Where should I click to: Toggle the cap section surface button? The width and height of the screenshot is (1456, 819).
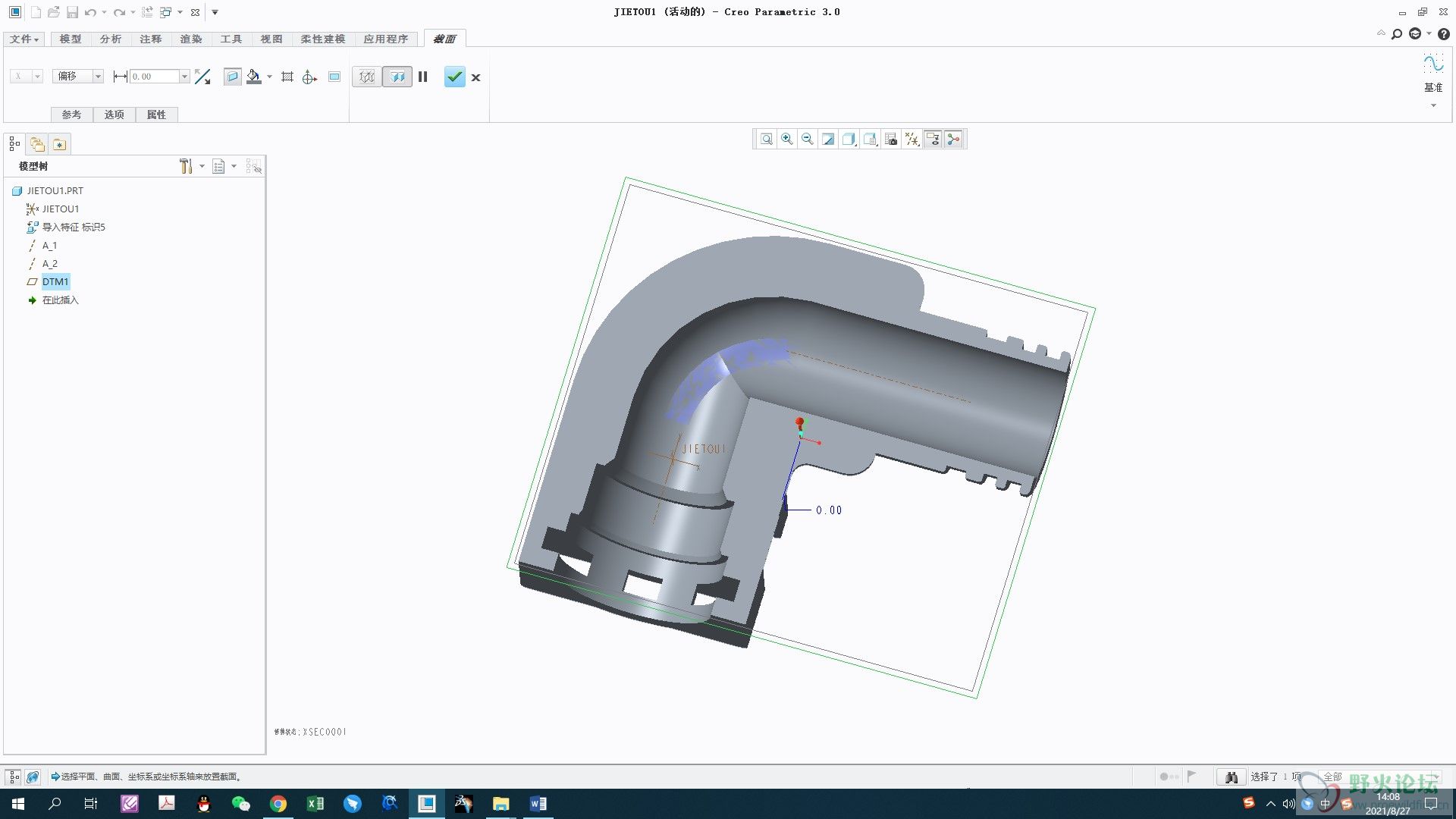[233, 77]
